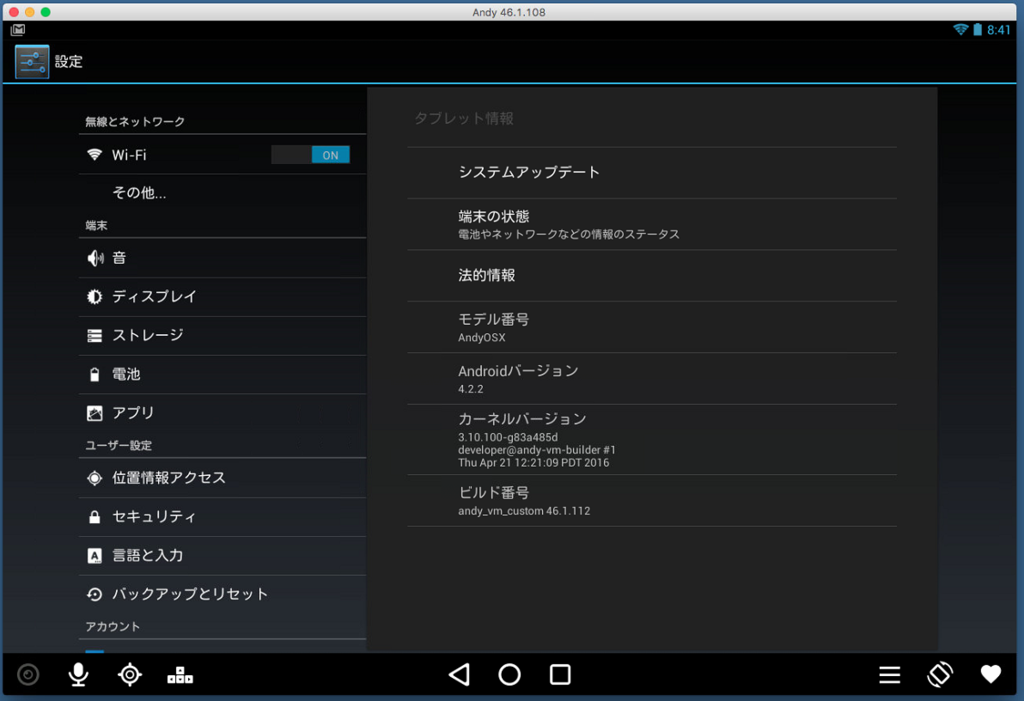1024x701 pixels.
Task: Open the hamburger menu icon
Action: (889, 674)
